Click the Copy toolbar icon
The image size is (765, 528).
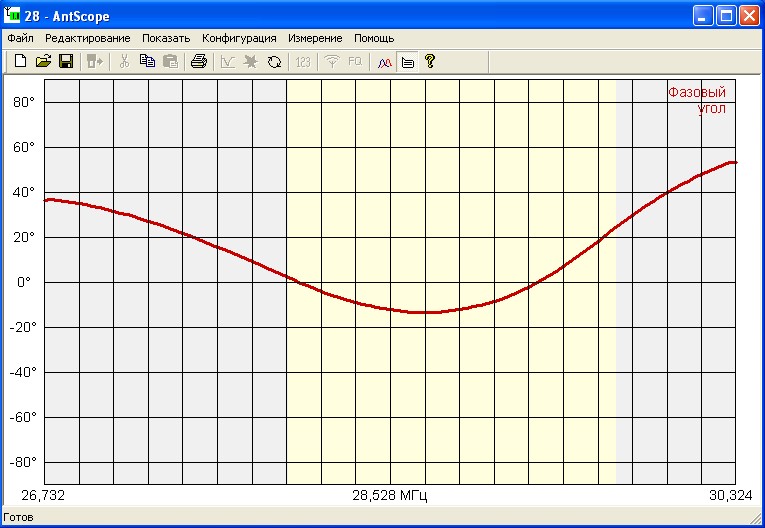[x=147, y=62]
